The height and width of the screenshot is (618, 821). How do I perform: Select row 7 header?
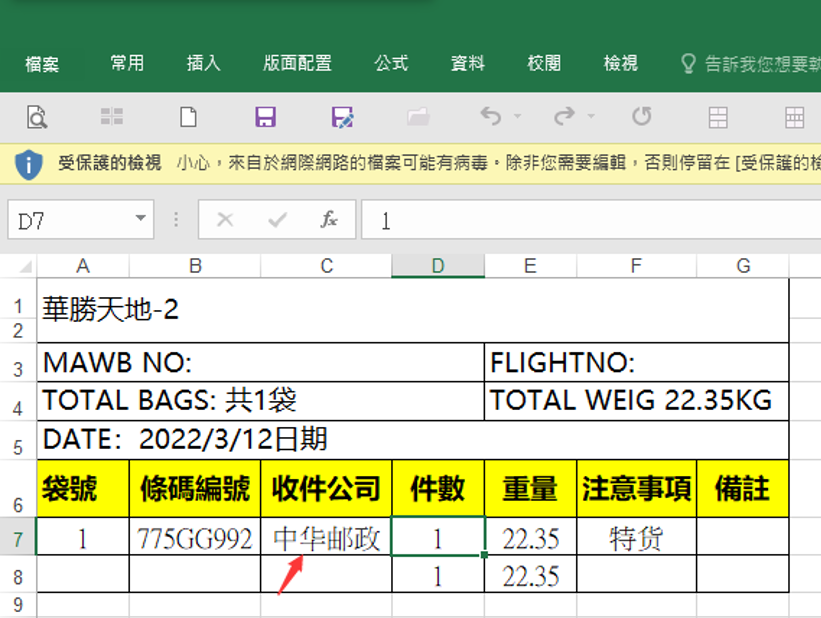pos(18,539)
